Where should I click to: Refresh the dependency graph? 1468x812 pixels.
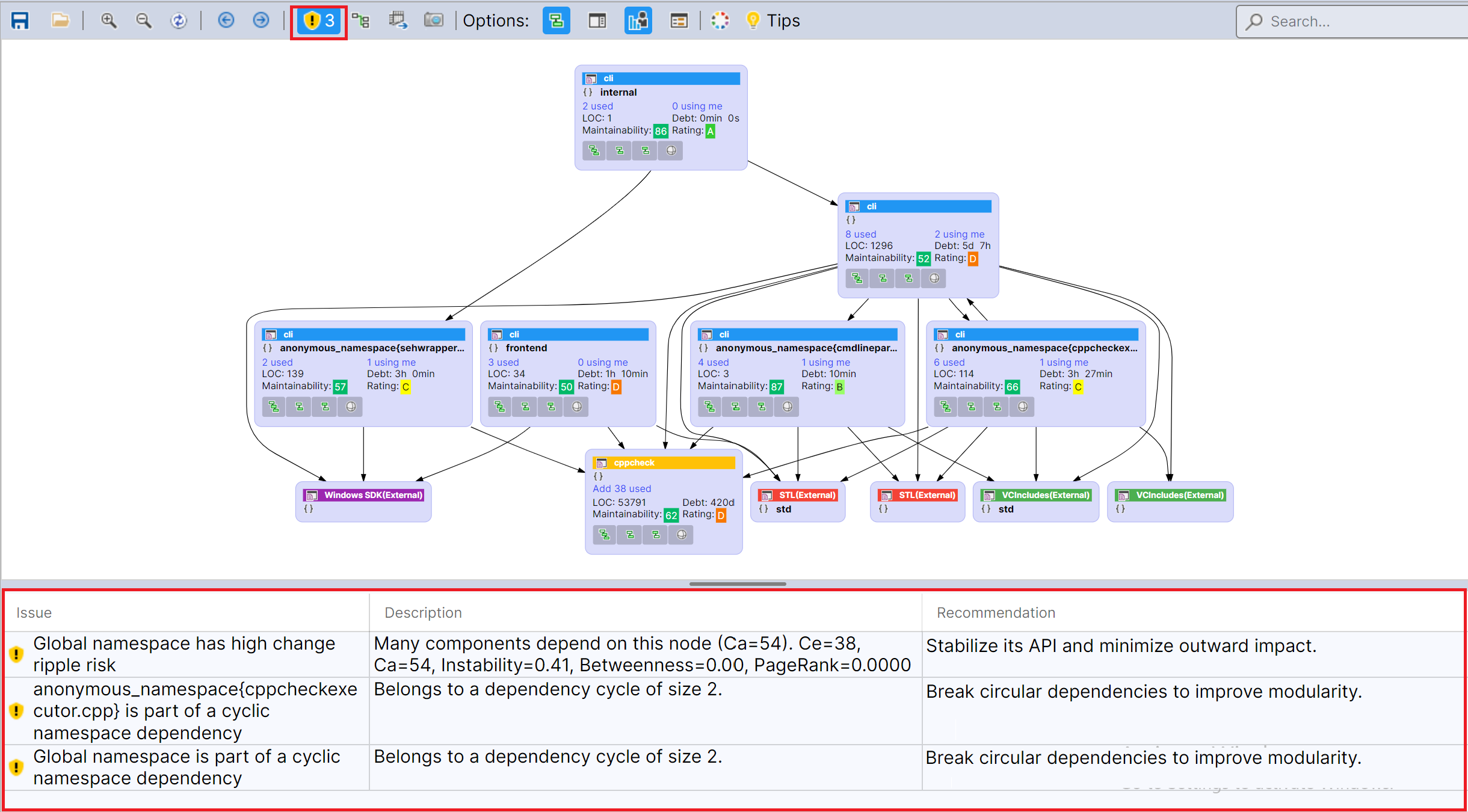[179, 20]
